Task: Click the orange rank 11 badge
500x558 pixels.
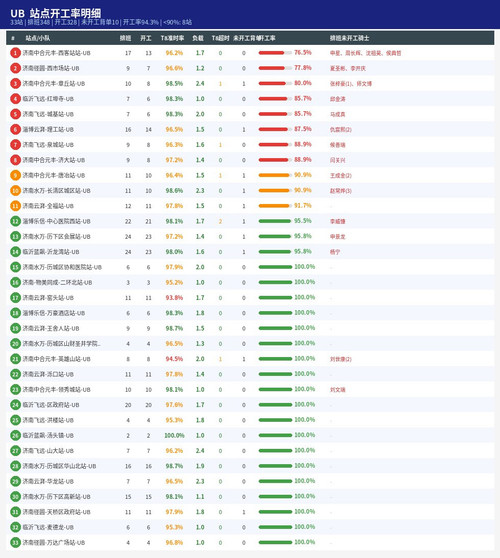Action: 15,206
